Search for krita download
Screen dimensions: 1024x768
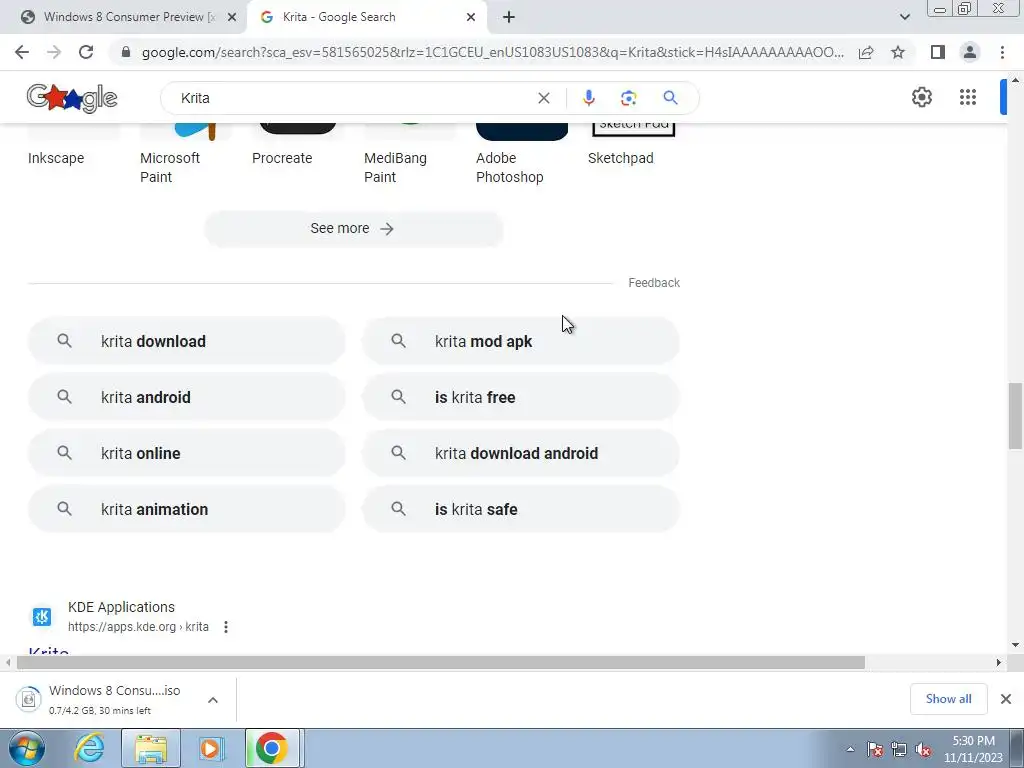[186, 341]
